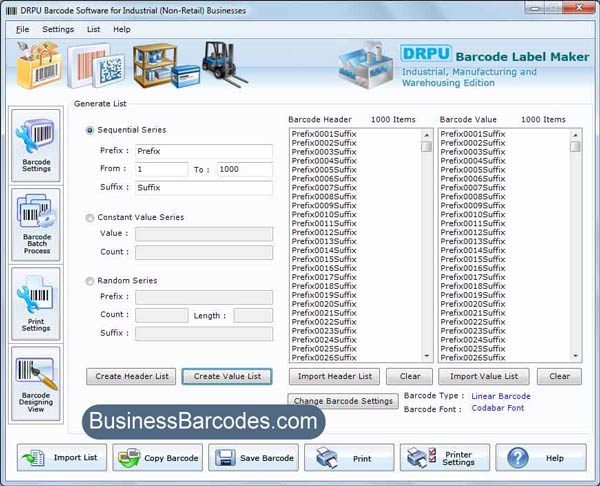Select Prefix0009Suffix in Barcode Value list

click(x=473, y=205)
